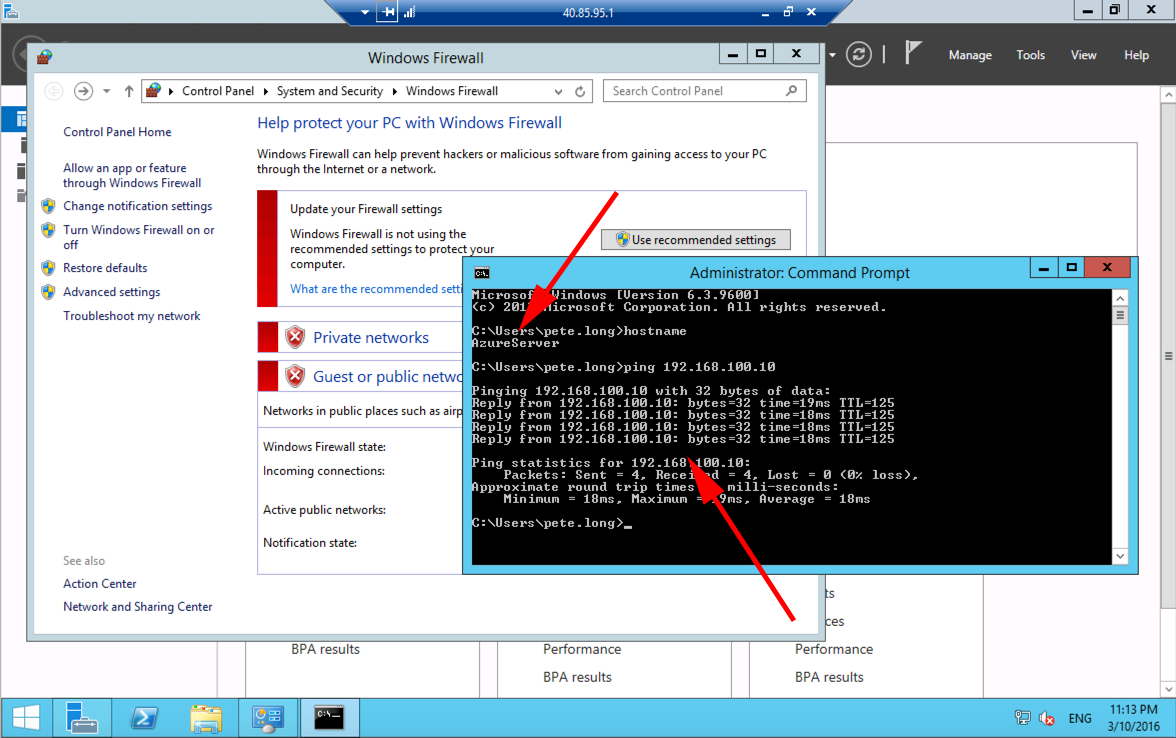This screenshot has width=1176, height=738.
Task: Click the 'Incoming connections:' label
Action: pyautogui.click(x=323, y=471)
